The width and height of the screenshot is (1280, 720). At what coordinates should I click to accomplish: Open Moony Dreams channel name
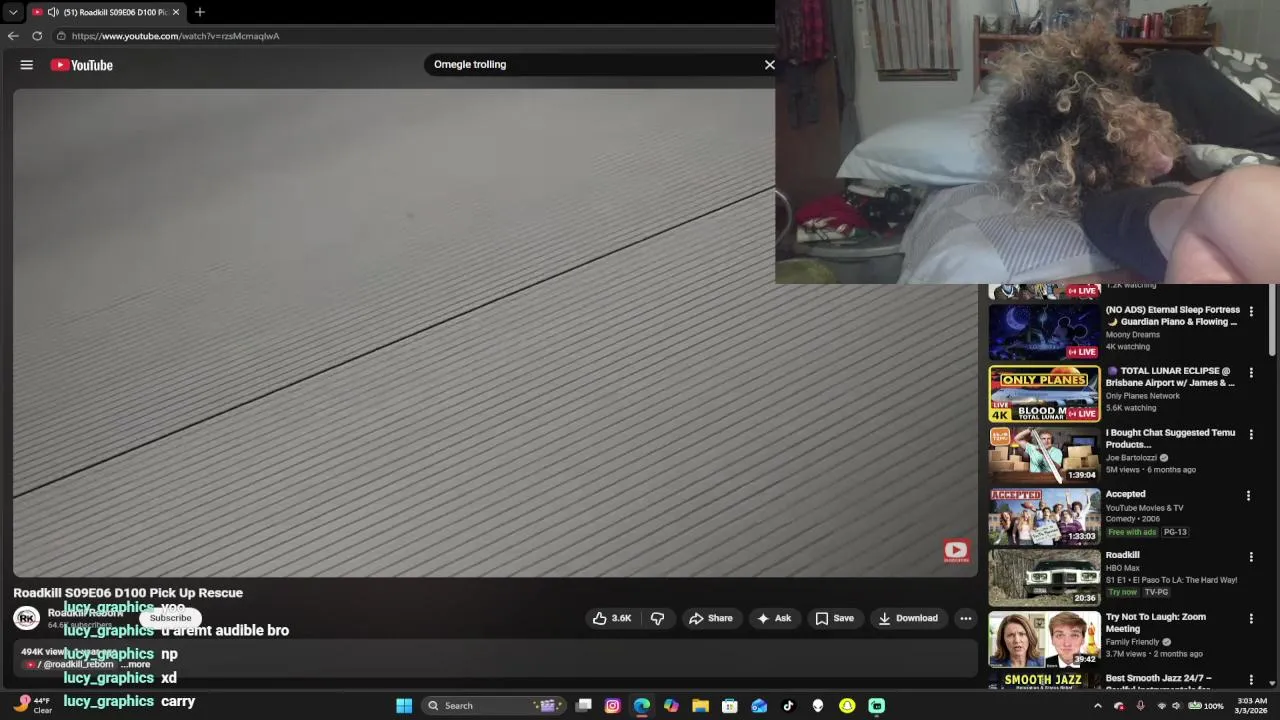click(1132, 335)
